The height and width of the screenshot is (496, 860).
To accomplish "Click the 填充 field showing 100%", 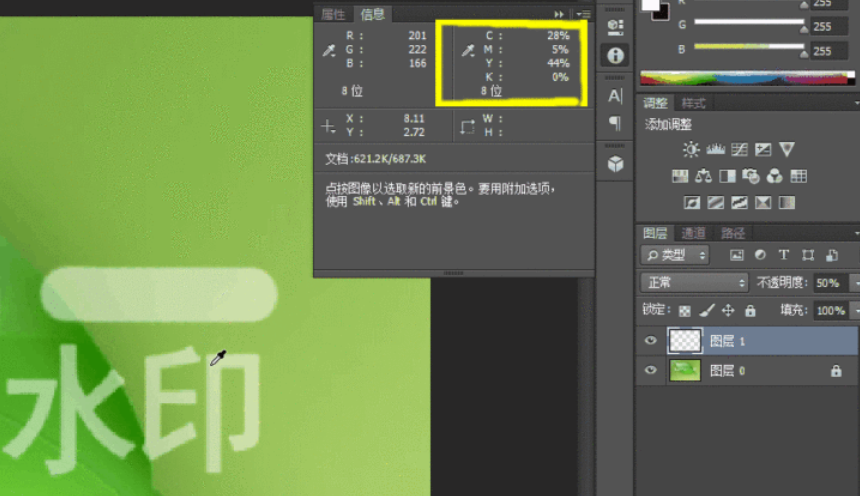I will tap(830, 311).
